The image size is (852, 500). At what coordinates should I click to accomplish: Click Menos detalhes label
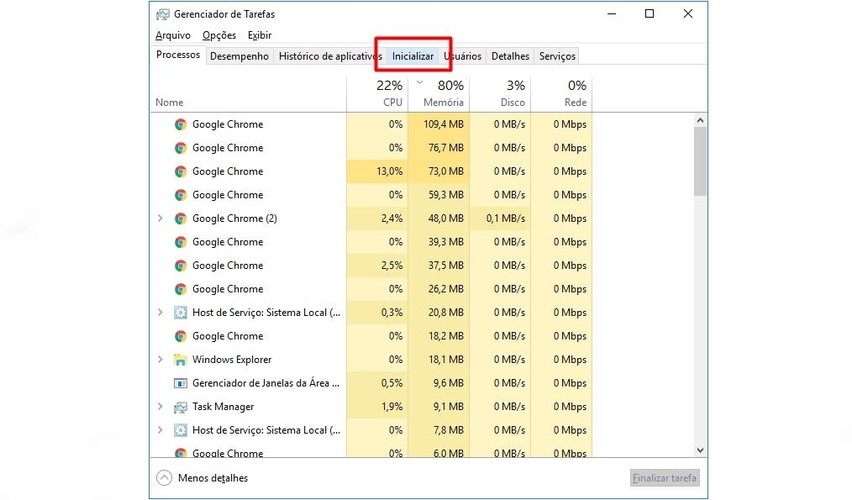pyautogui.click(x=213, y=478)
